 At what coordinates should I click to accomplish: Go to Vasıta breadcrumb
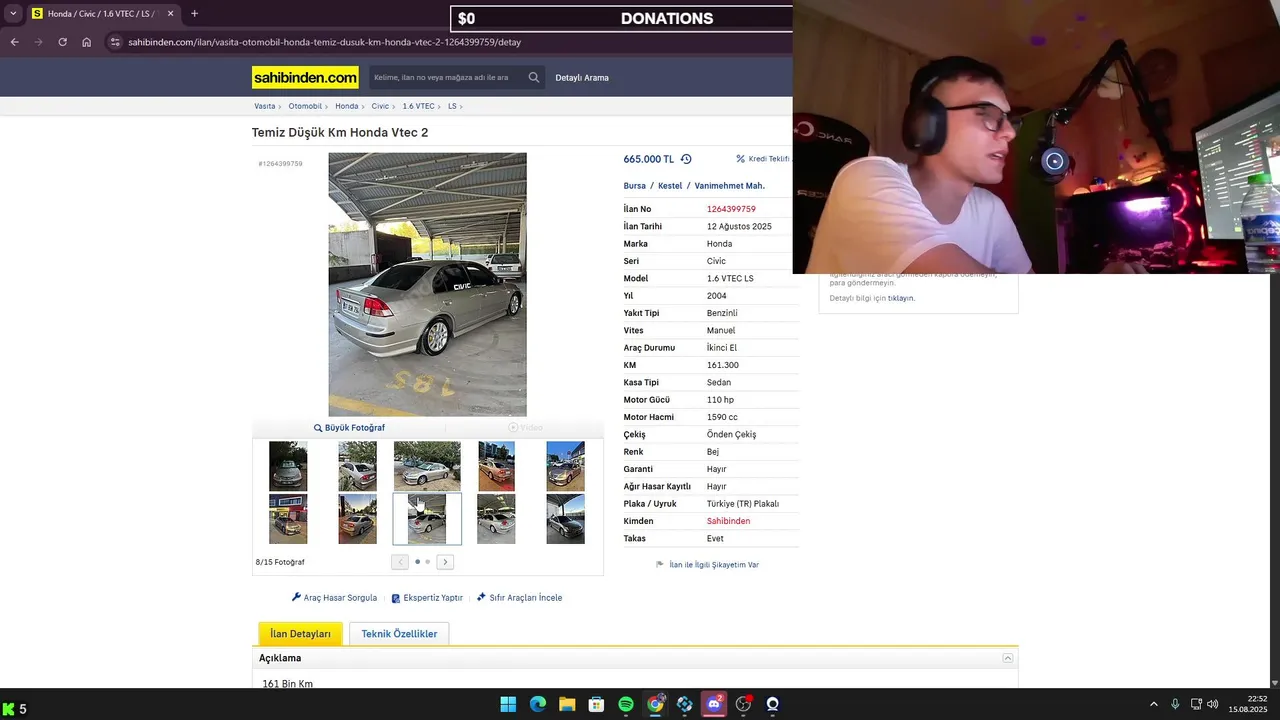(x=264, y=106)
